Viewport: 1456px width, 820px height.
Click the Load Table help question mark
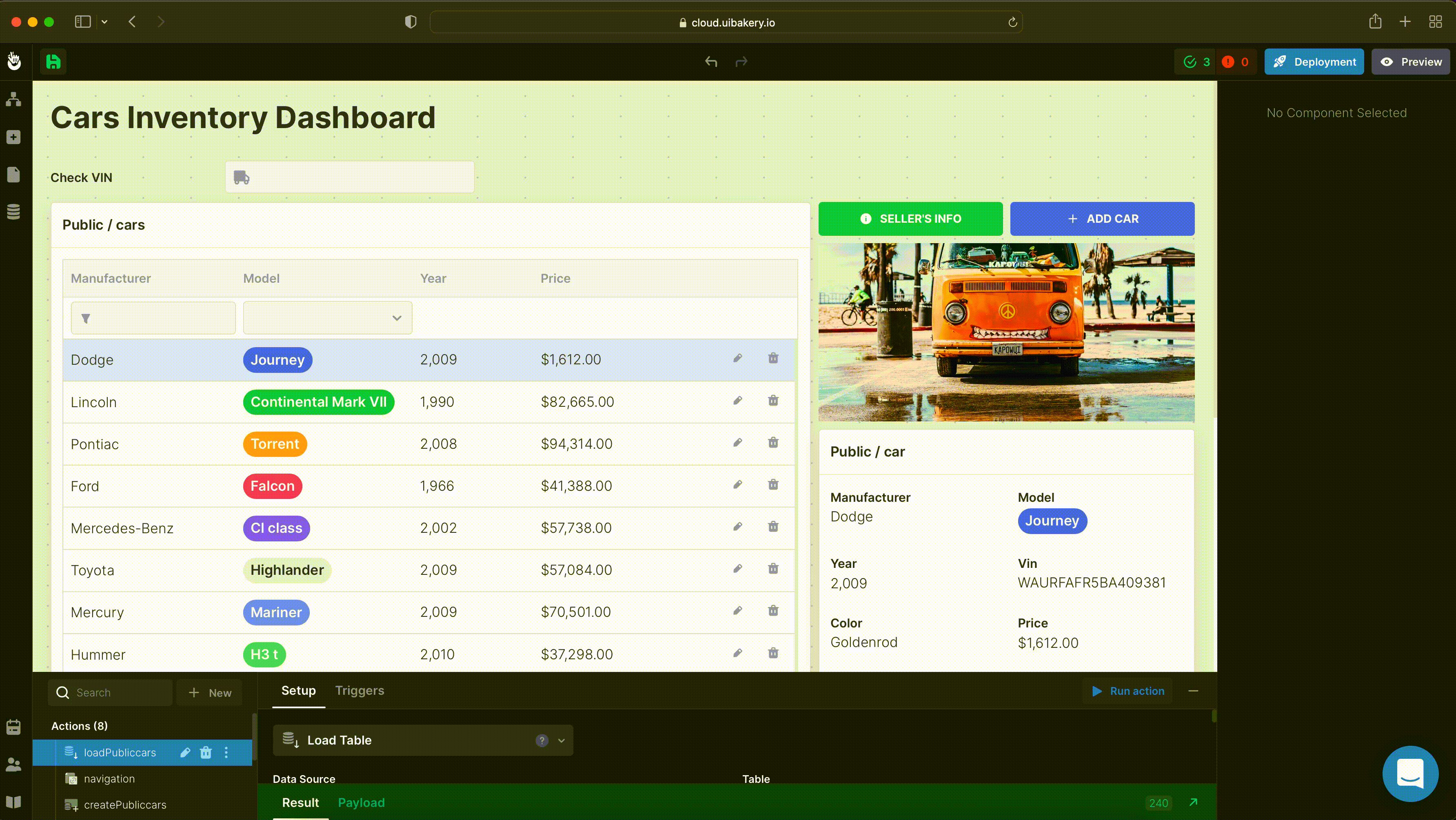click(542, 740)
